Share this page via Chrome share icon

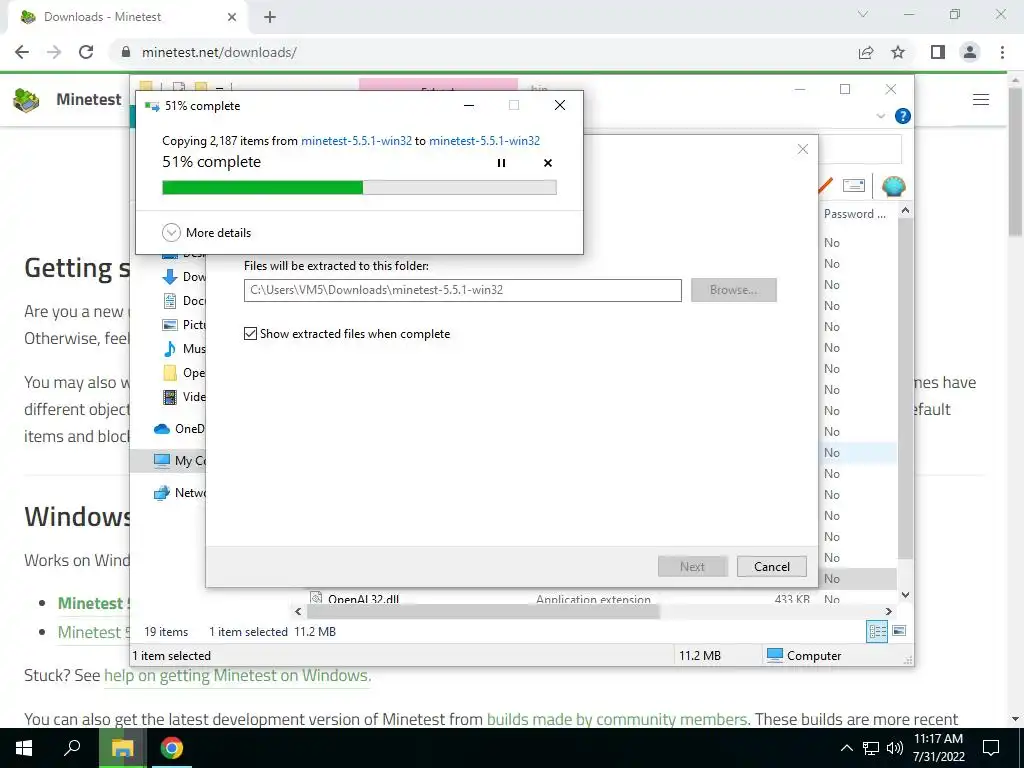tap(866, 52)
